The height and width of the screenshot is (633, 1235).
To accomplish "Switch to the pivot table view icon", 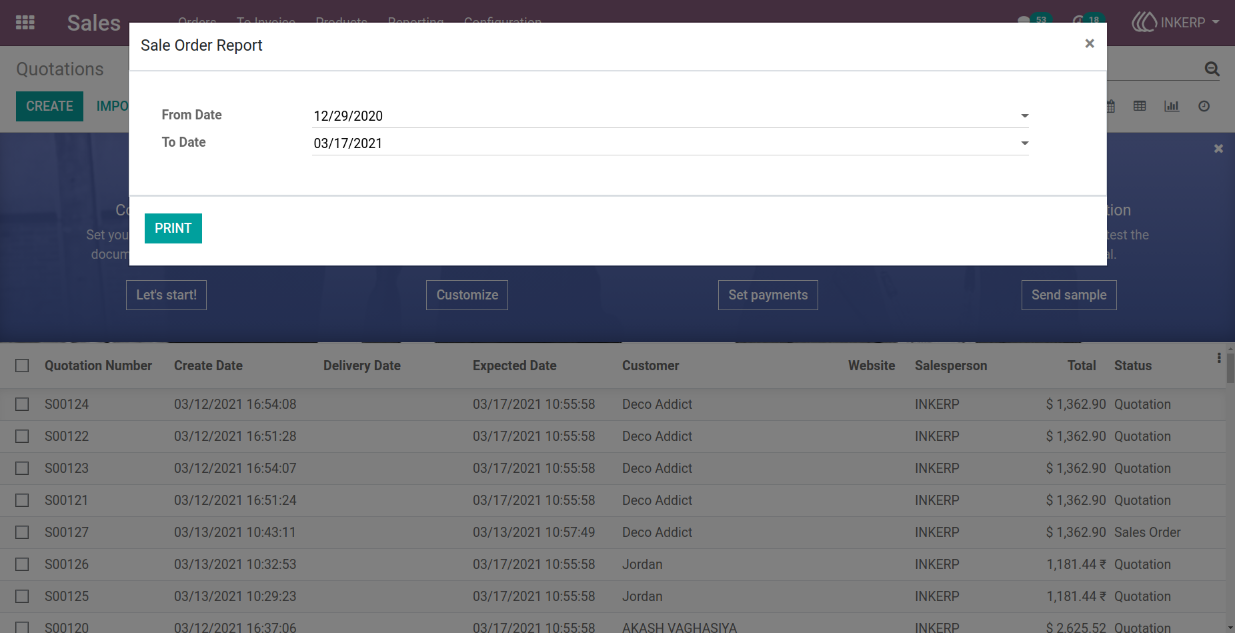I will 1139,106.
